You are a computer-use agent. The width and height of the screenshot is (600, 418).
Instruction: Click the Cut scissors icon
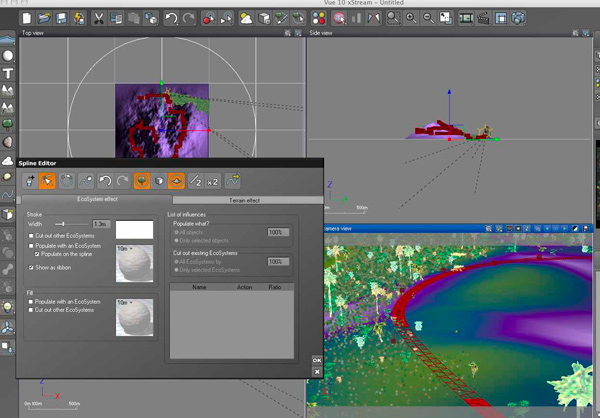[100, 18]
